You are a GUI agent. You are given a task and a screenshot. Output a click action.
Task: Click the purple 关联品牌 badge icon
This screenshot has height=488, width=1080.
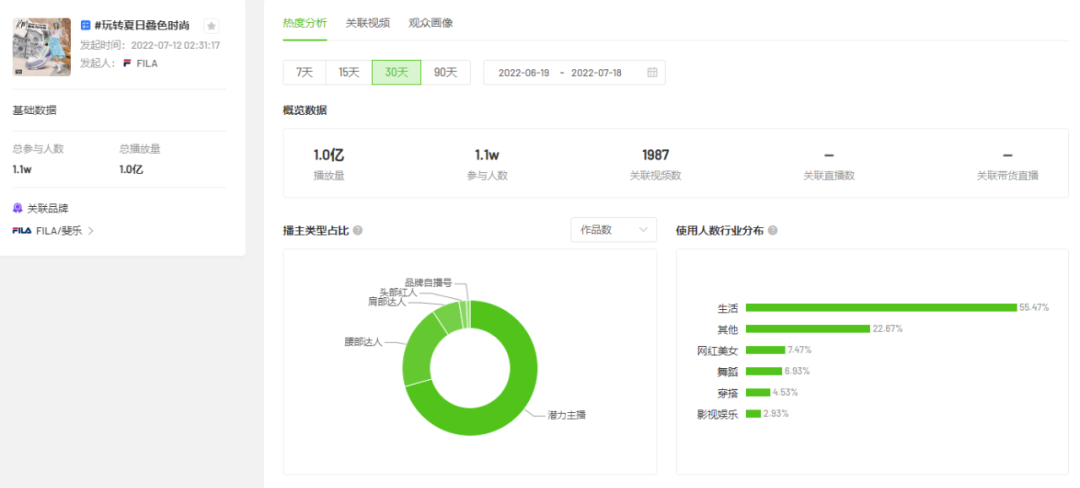coord(18,208)
